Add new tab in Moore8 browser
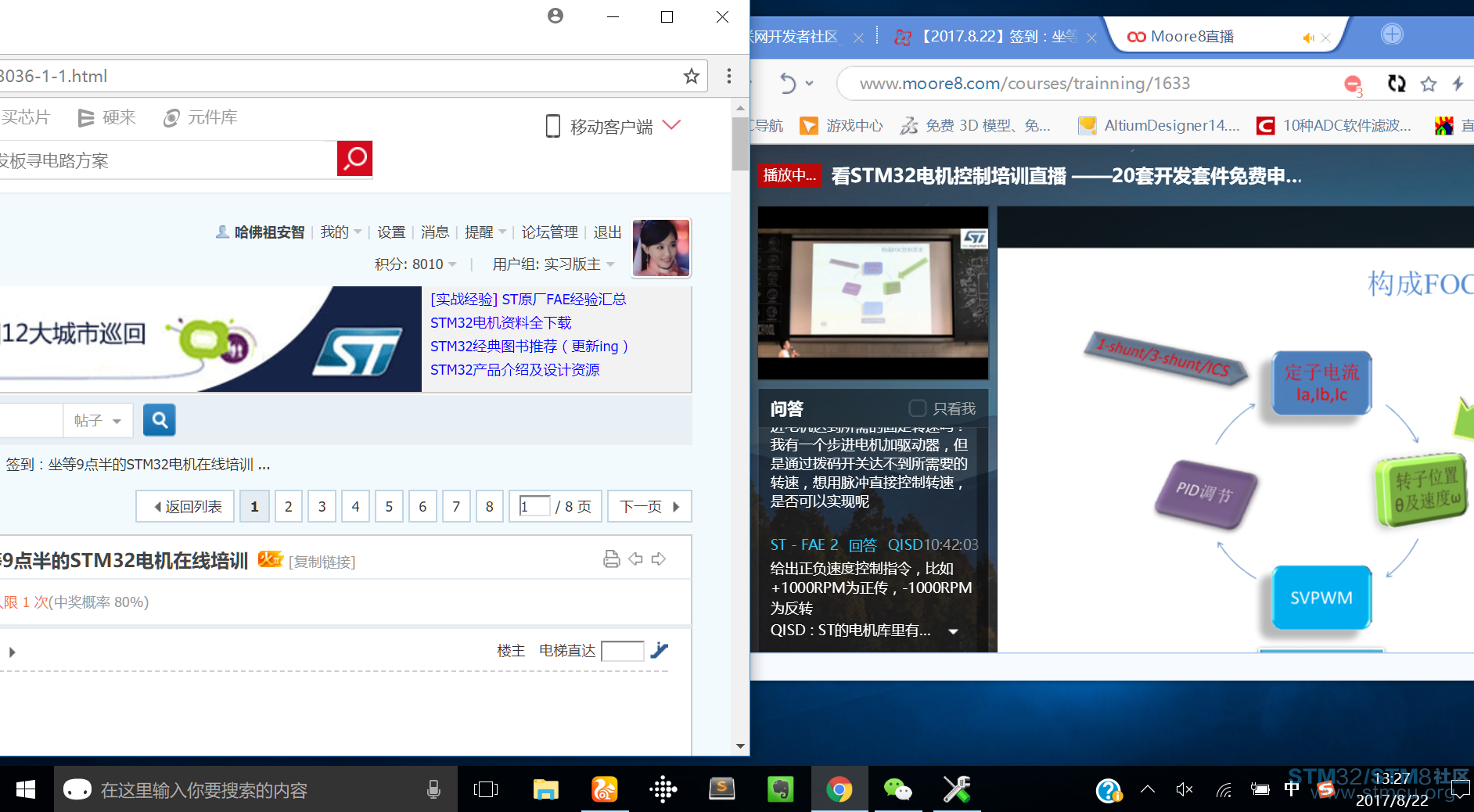The height and width of the screenshot is (812, 1474). [1392, 34]
